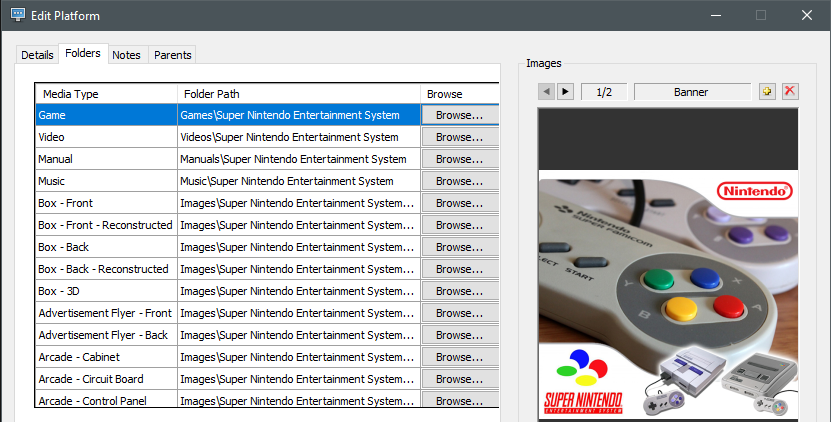The image size is (831, 422).
Task: Click the 1/2 image counter field
Action: [604, 92]
